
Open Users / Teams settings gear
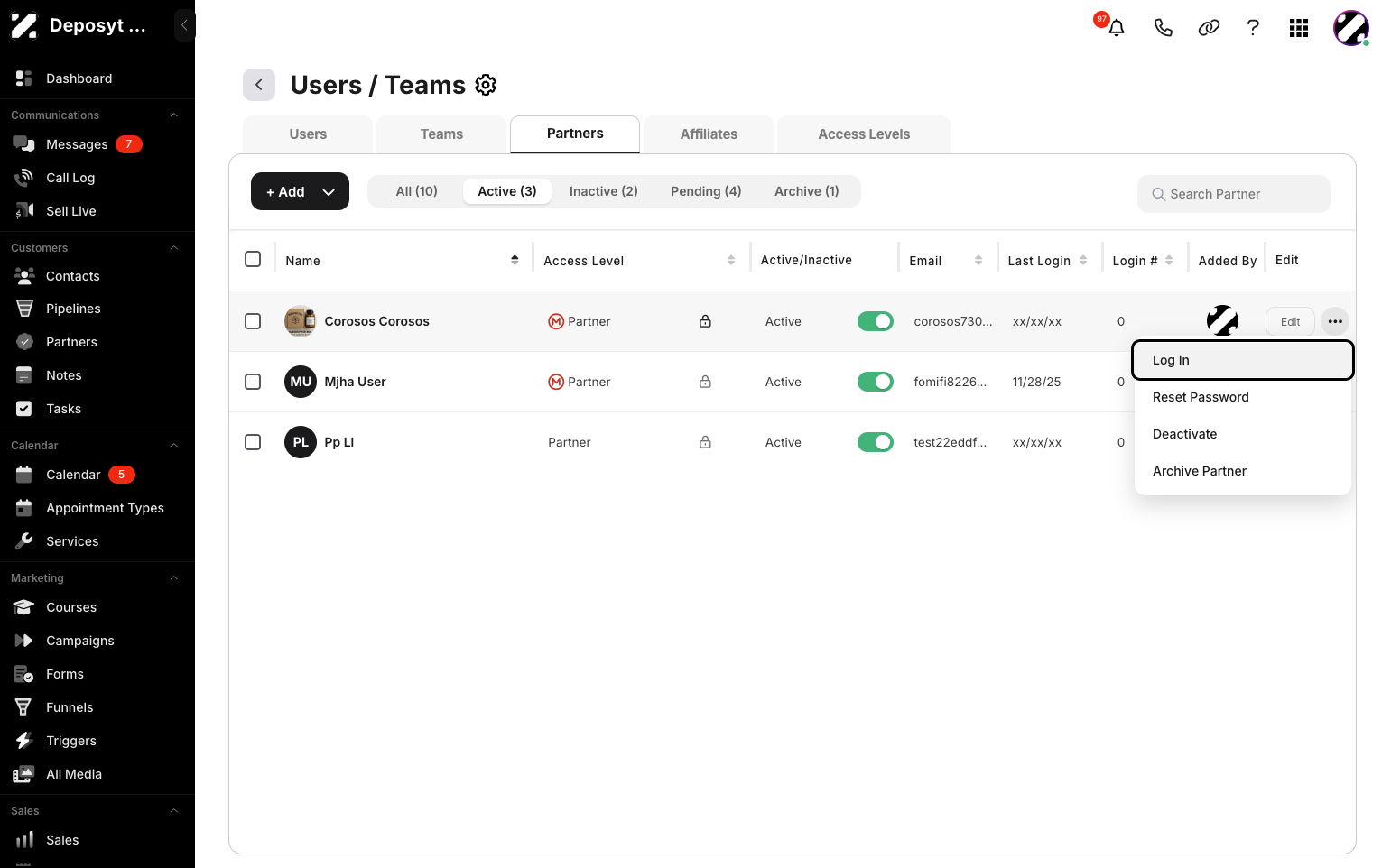pyautogui.click(x=486, y=85)
